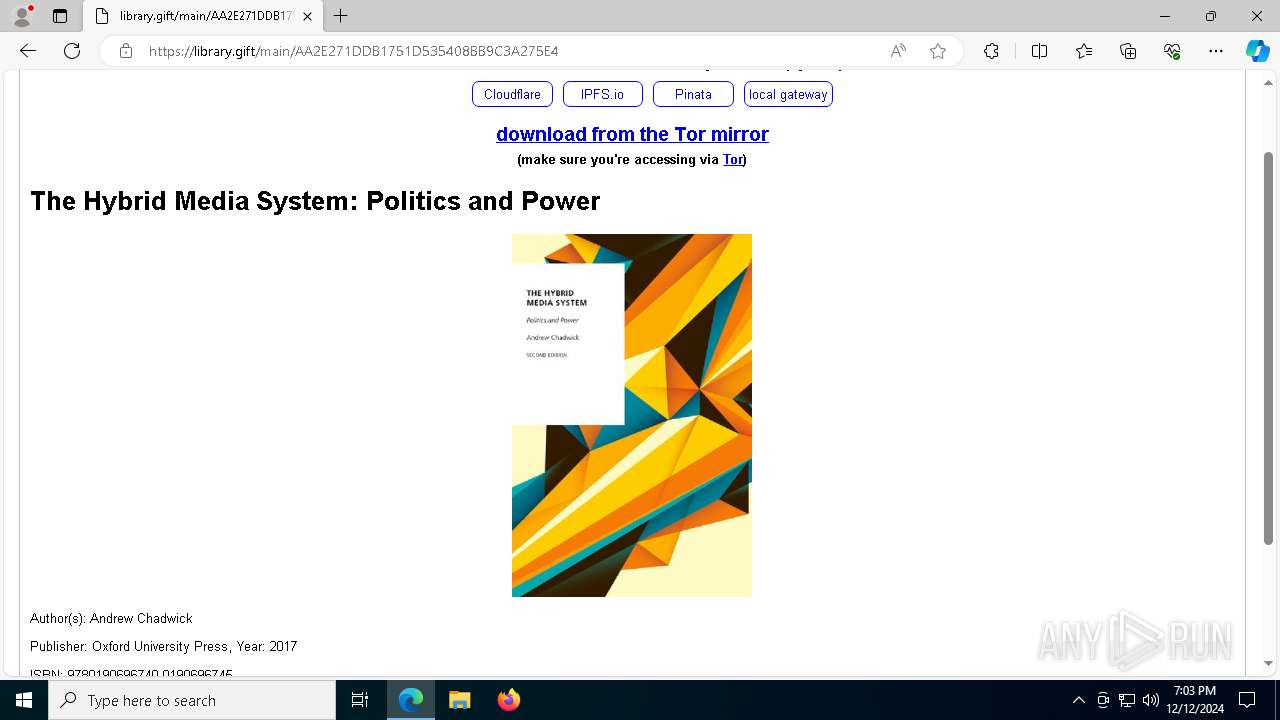Click the taskbar search box

coord(192,700)
